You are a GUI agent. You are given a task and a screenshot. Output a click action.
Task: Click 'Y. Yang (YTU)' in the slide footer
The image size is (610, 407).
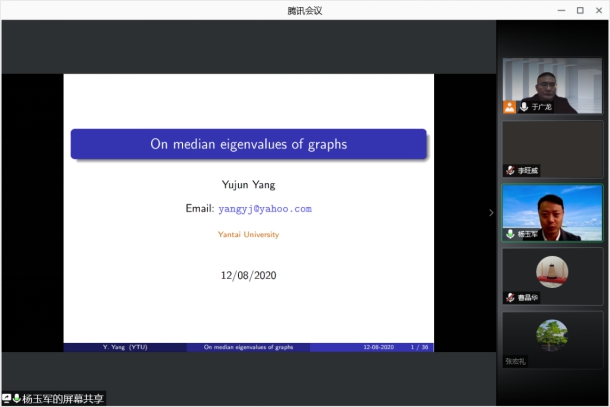point(125,347)
